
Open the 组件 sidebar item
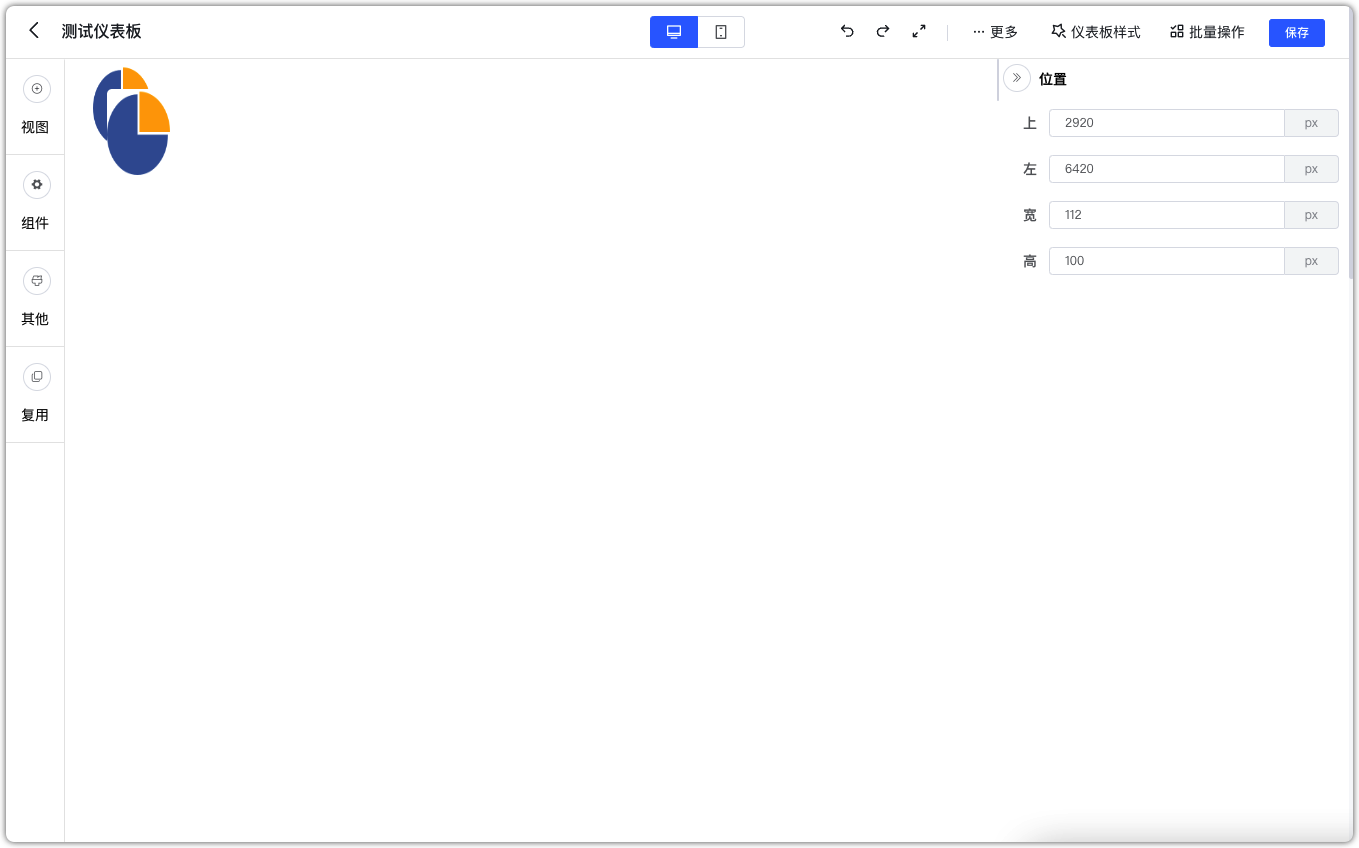point(35,202)
